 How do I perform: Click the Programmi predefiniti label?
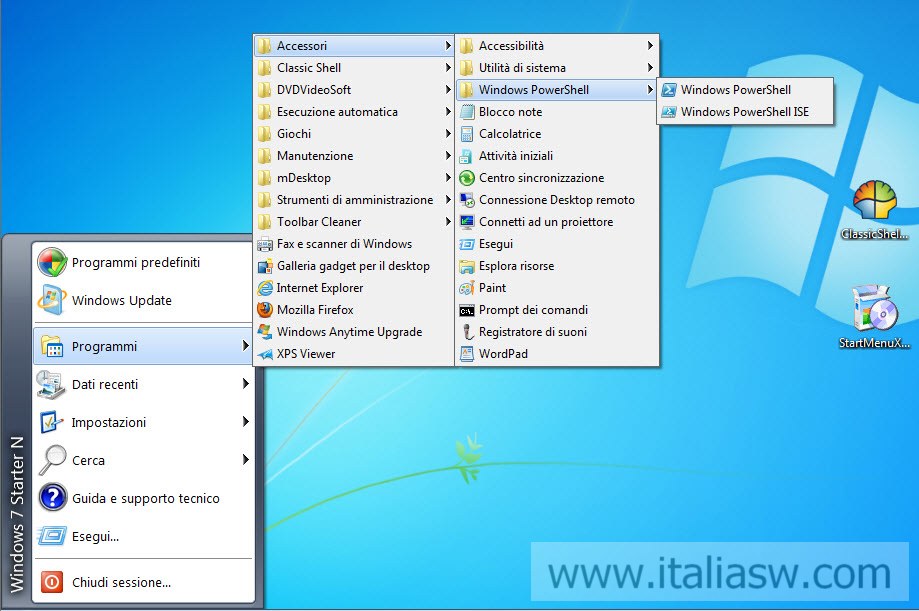(136, 263)
